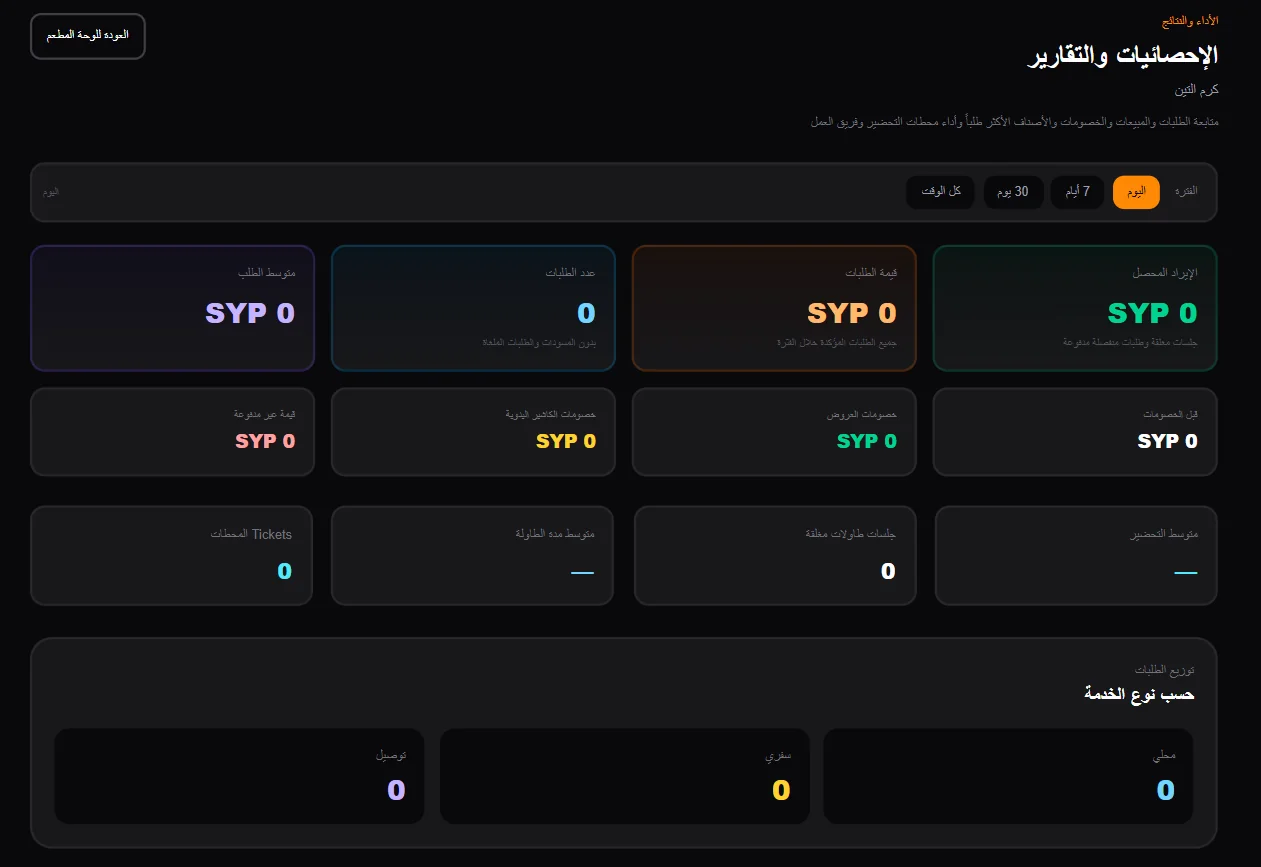Click the note under the collected revenue value

pos(1130,343)
